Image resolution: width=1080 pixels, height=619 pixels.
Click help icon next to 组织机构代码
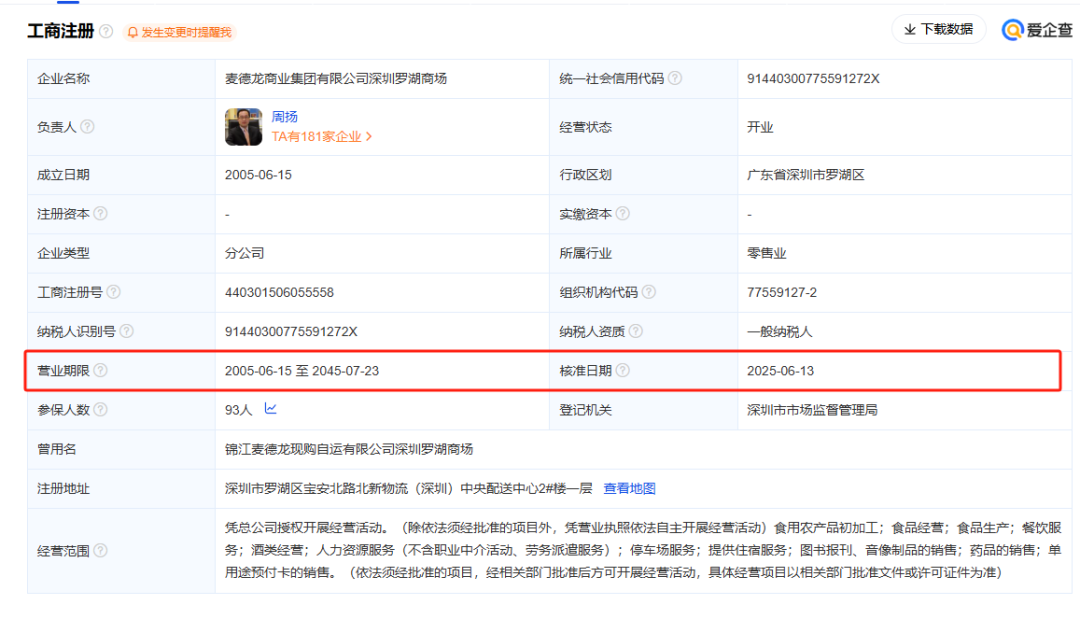tap(649, 292)
